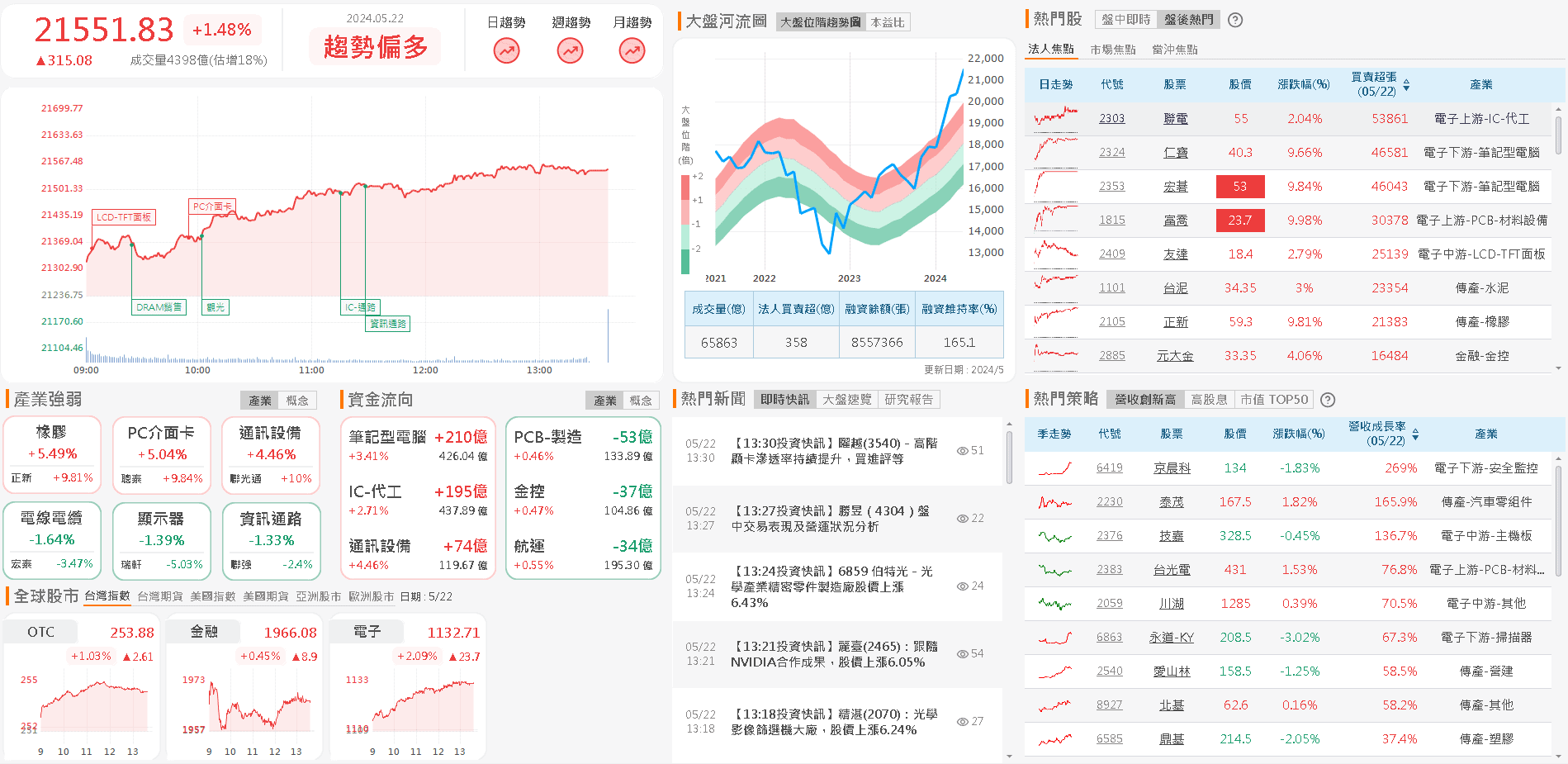The image size is (1568, 764).
Task: Select 產業 toggle in 資金流向 panel
Action: (605, 401)
